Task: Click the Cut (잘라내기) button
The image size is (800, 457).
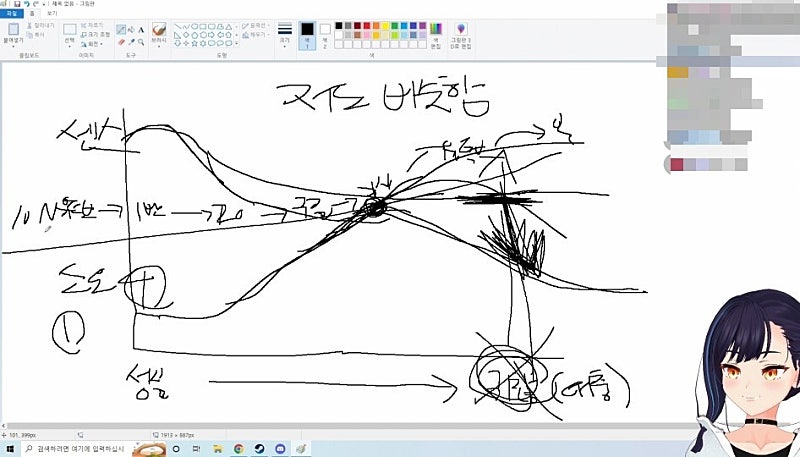Action: [41, 26]
